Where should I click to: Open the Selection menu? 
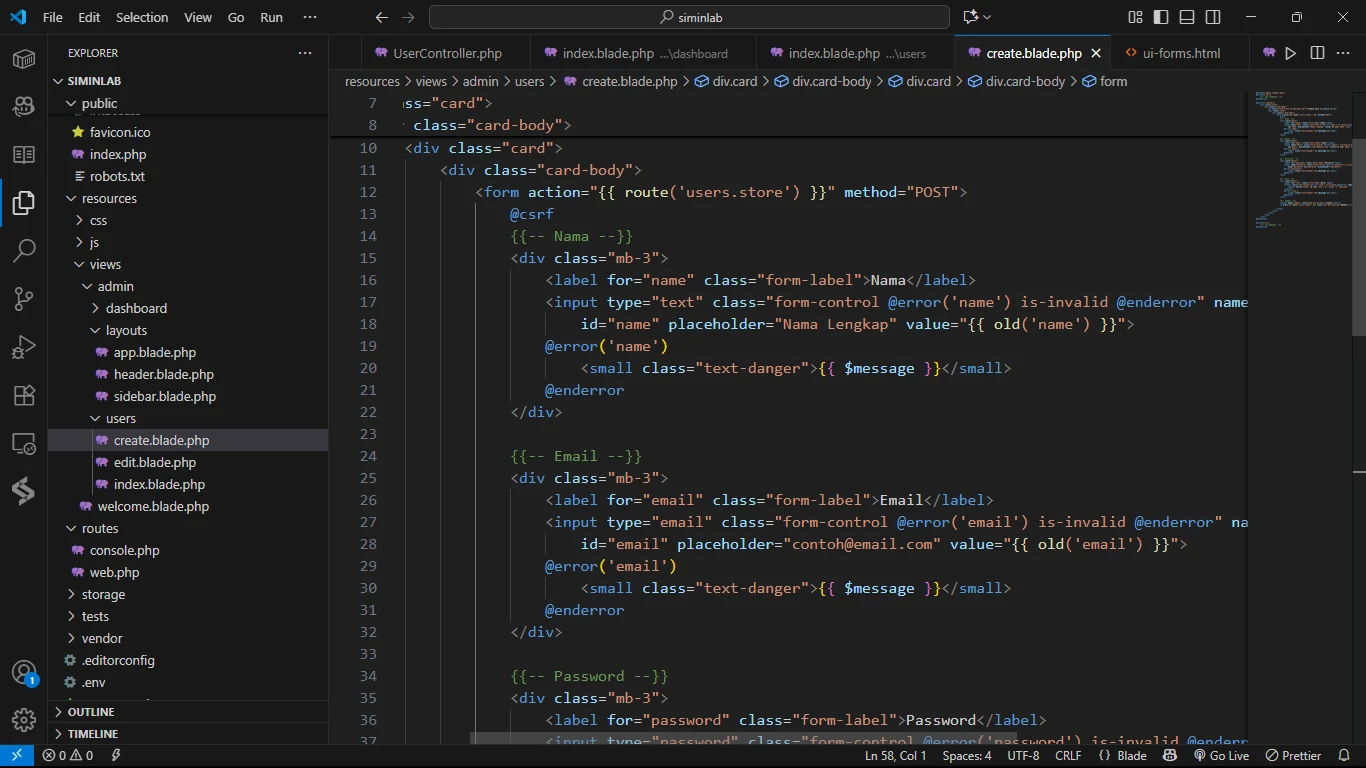click(142, 17)
